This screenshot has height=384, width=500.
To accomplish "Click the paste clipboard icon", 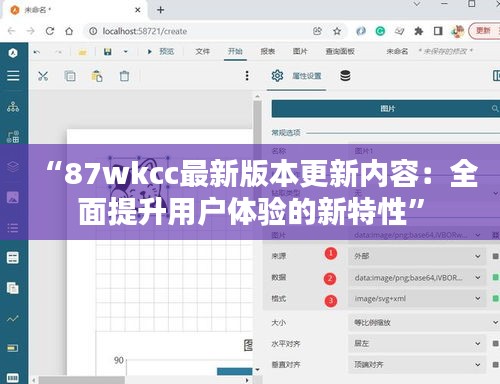I will point(97,76).
